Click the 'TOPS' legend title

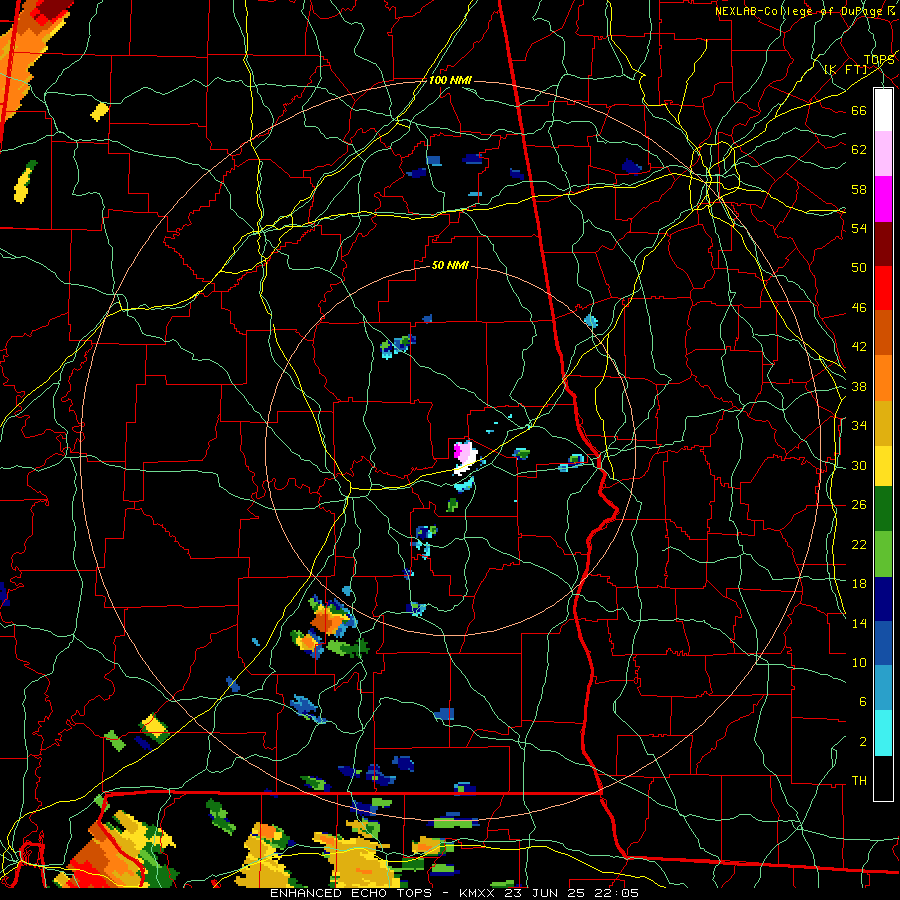[x=879, y=60]
